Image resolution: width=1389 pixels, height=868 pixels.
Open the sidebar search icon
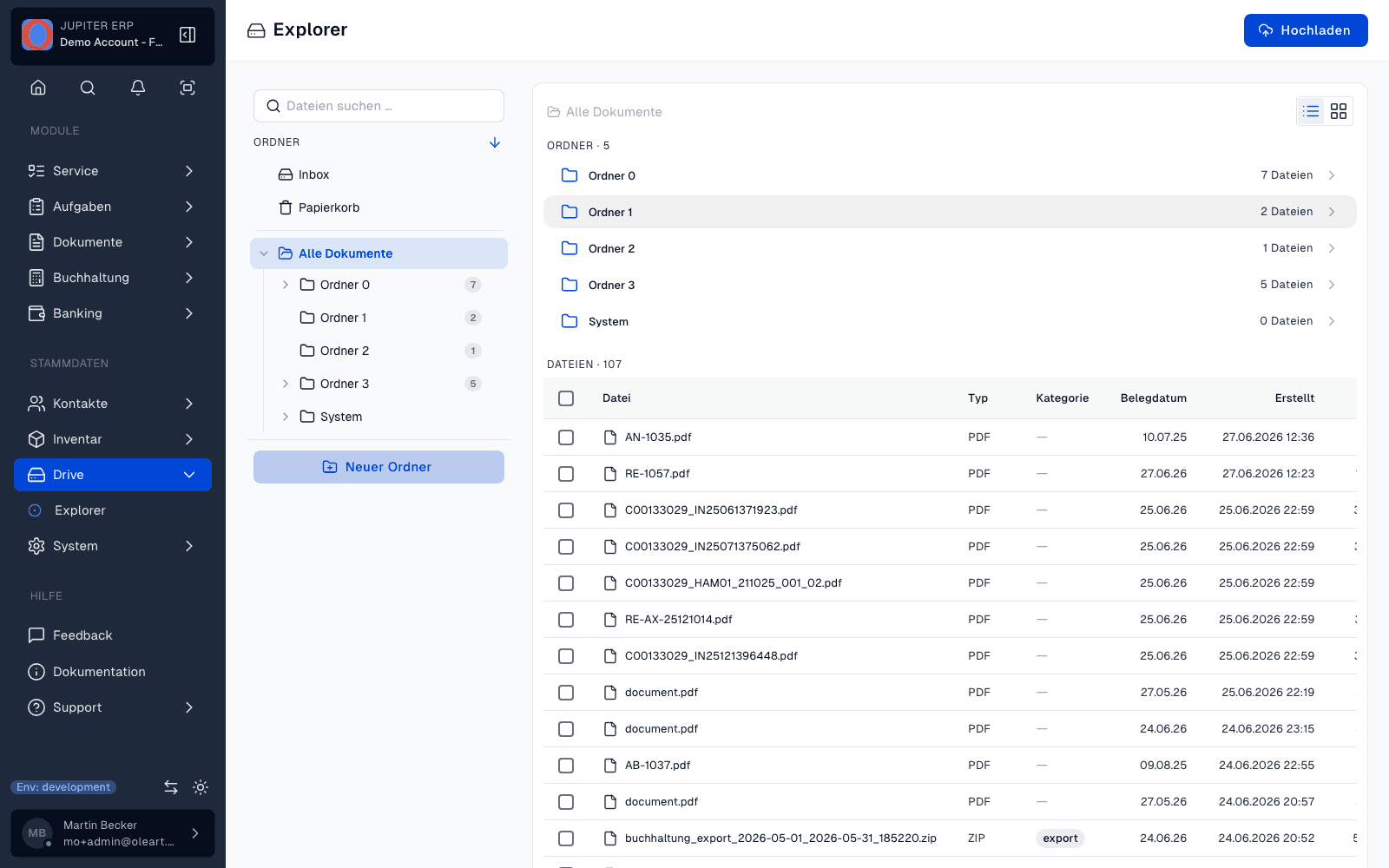[88, 88]
